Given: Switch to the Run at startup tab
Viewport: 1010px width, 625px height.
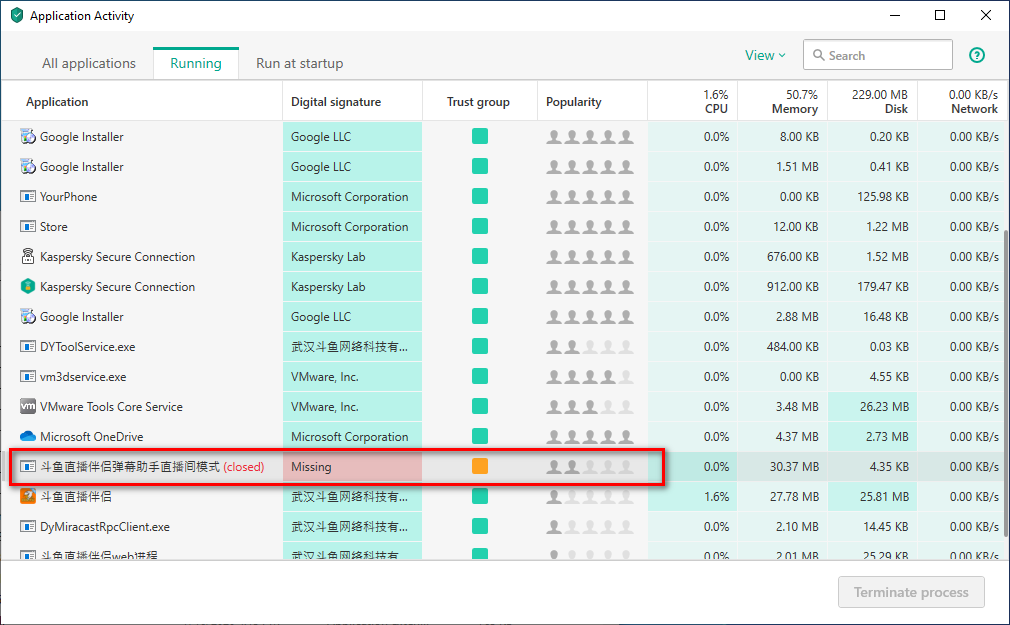Looking at the screenshot, I should [299, 63].
